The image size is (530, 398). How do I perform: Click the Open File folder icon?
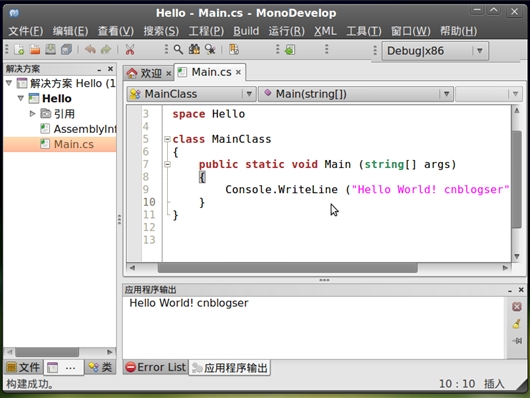click(x=34, y=50)
